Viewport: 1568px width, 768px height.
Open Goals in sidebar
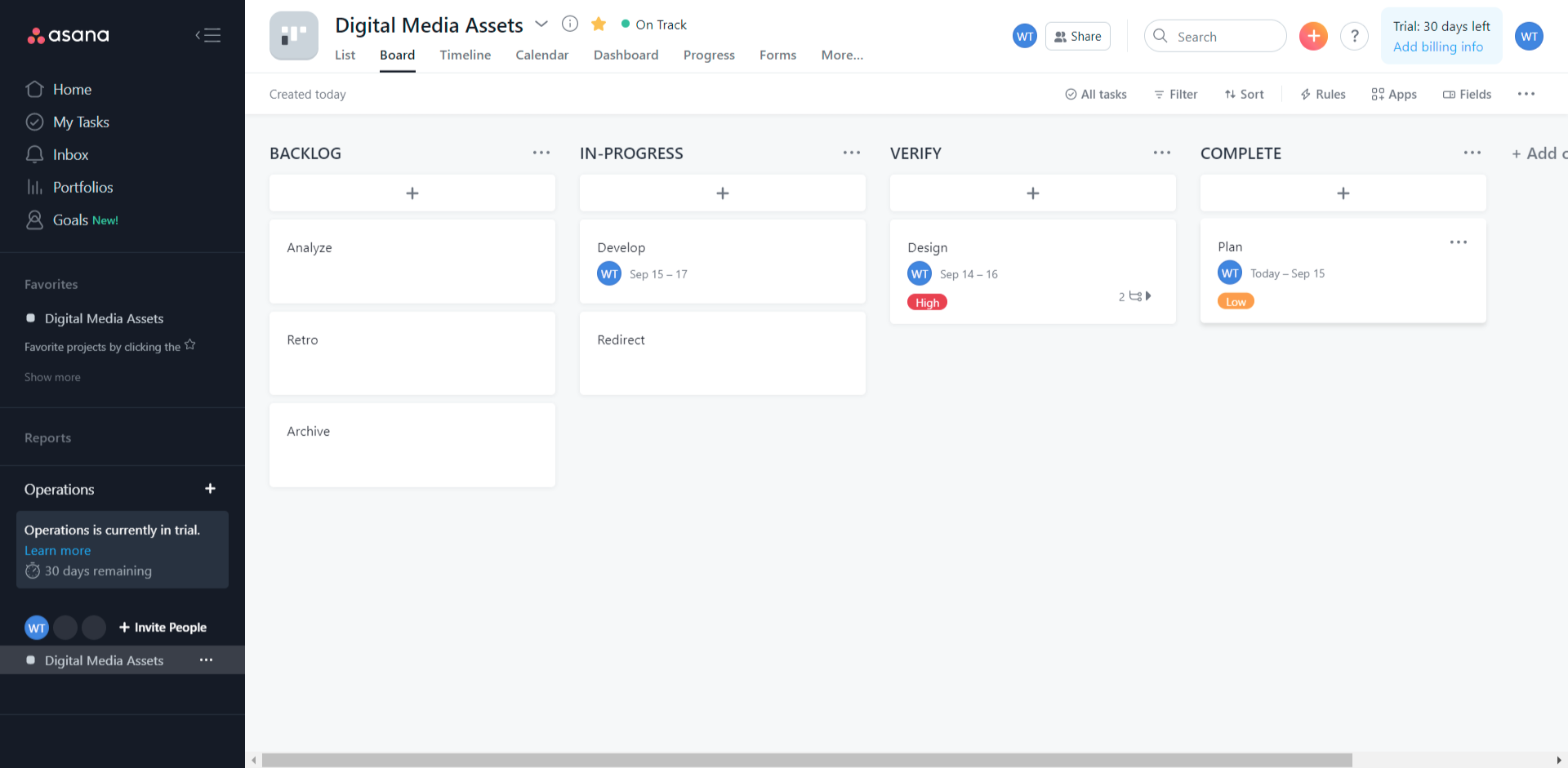tap(70, 220)
